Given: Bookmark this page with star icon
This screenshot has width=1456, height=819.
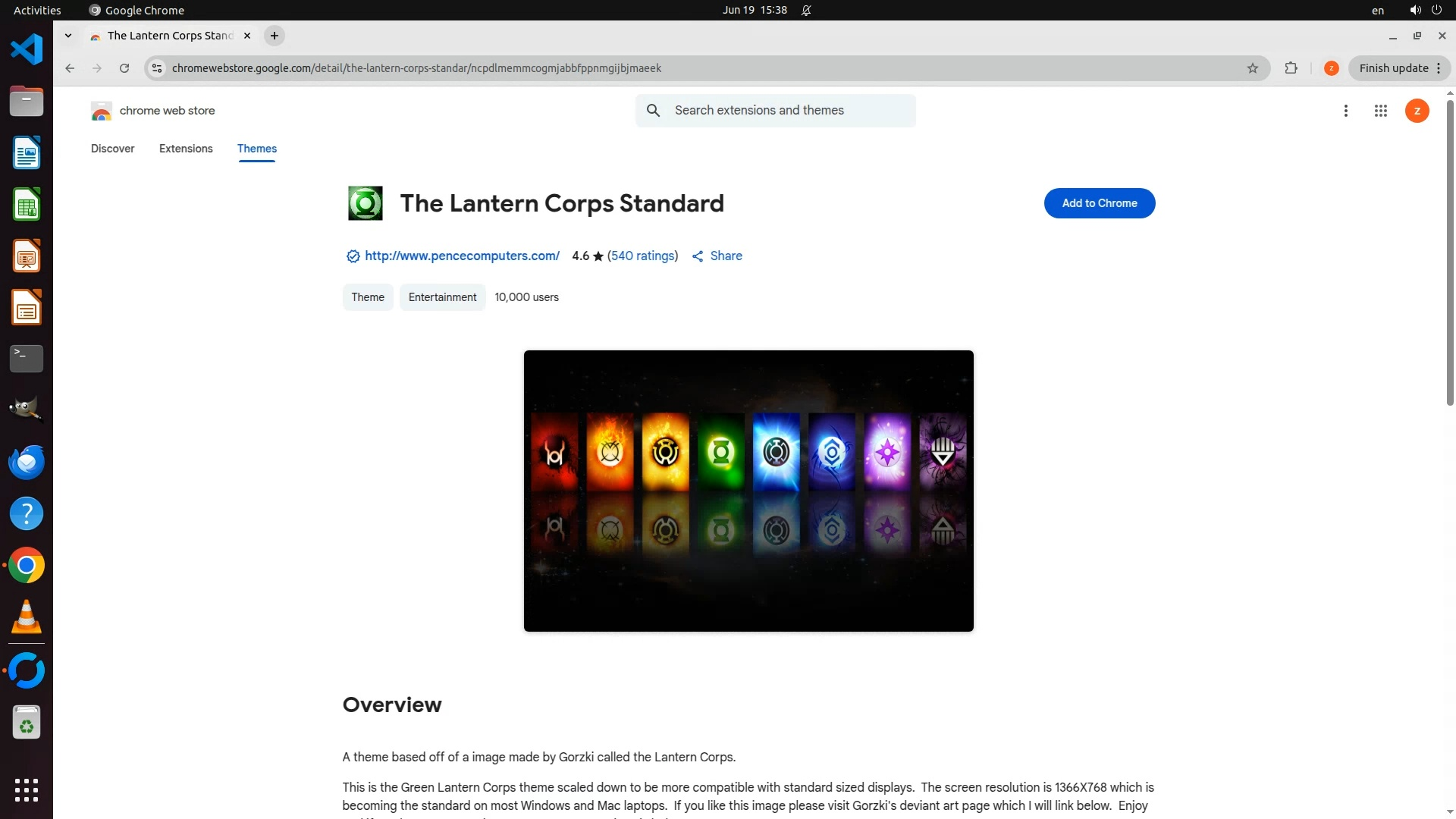Looking at the screenshot, I should [x=1252, y=68].
